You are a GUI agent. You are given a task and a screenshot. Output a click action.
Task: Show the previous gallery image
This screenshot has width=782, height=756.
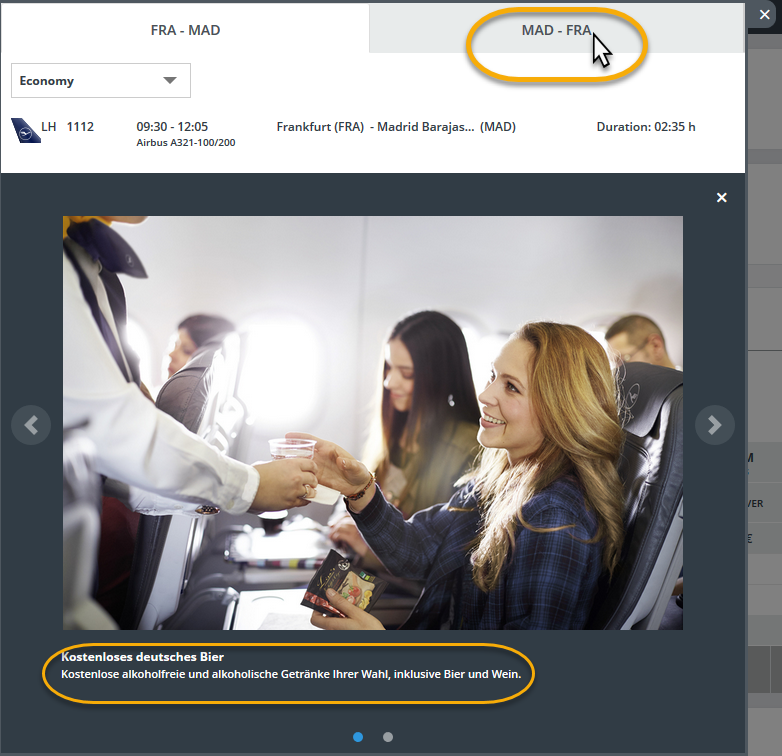pyautogui.click(x=31, y=425)
